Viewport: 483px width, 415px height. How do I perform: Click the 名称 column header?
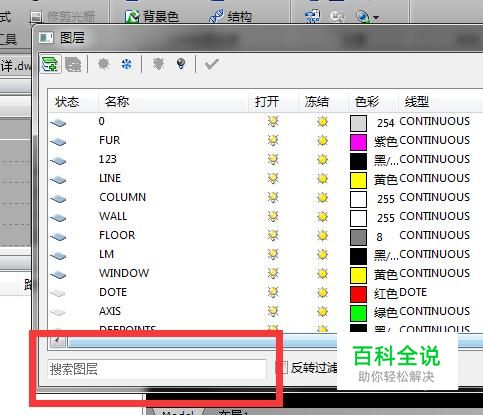(173, 101)
